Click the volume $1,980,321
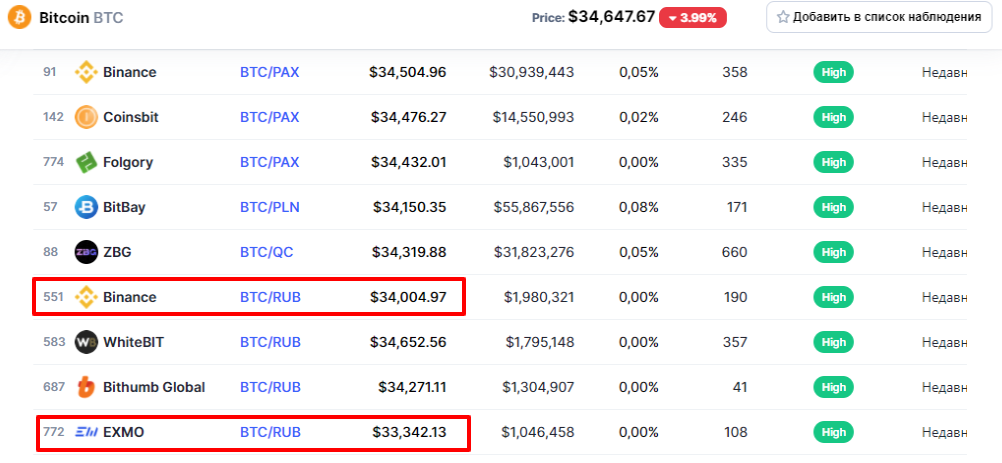Image resolution: width=1002 pixels, height=463 pixels. coord(539,297)
